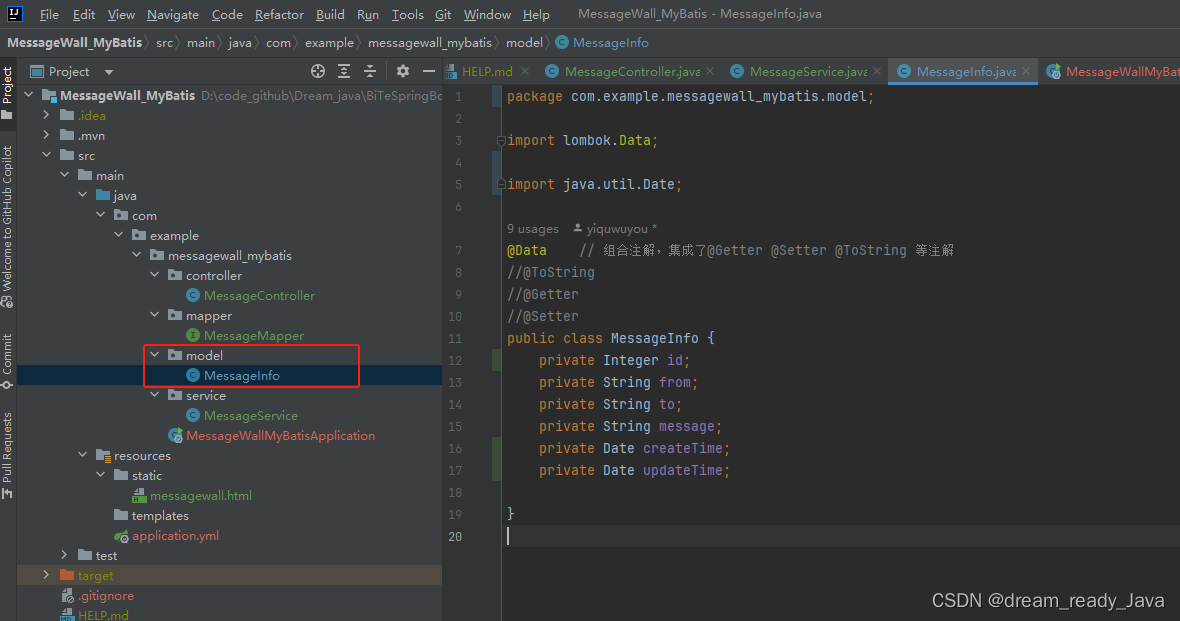
Task: Expand the .mvn folder
Action: [47, 135]
